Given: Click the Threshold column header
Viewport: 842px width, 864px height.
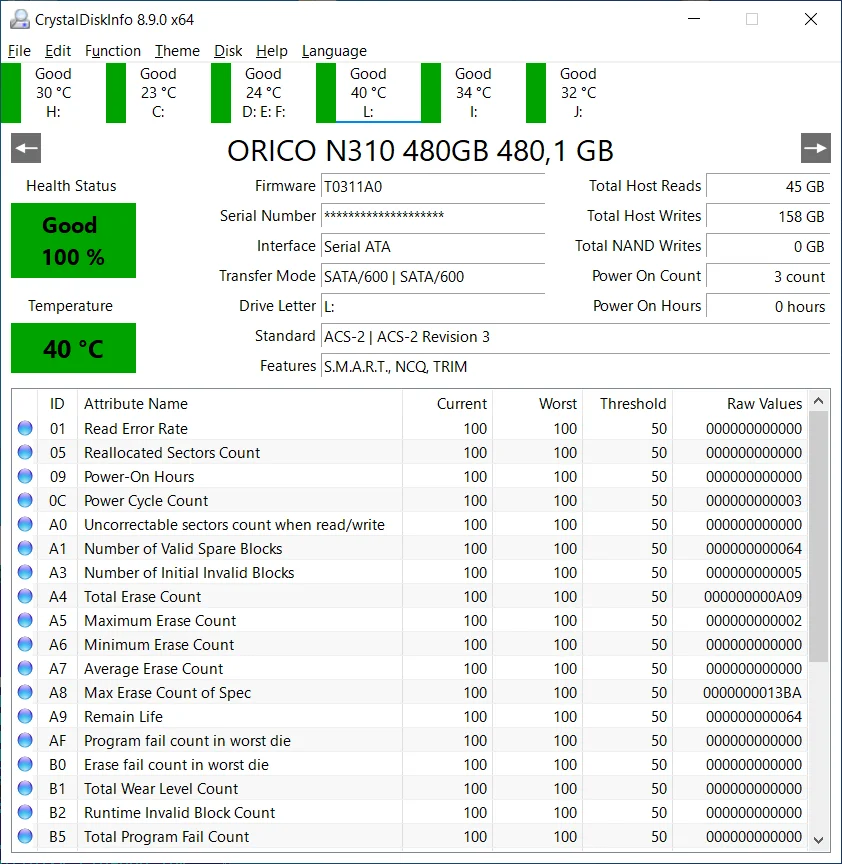Looking at the screenshot, I should click(x=628, y=403).
